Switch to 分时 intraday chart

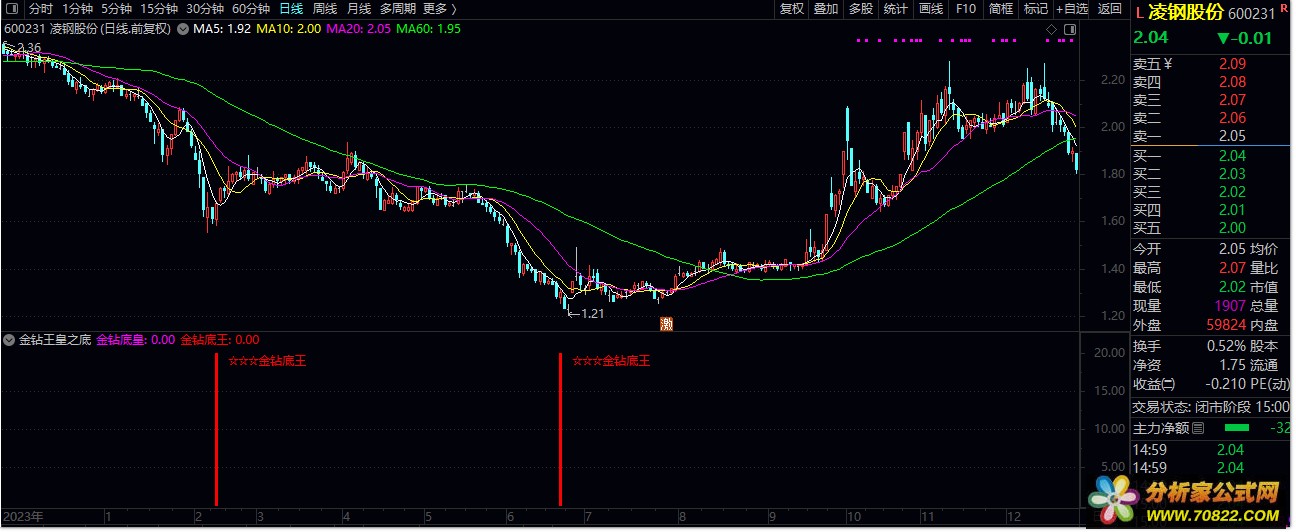pos(41,9)
